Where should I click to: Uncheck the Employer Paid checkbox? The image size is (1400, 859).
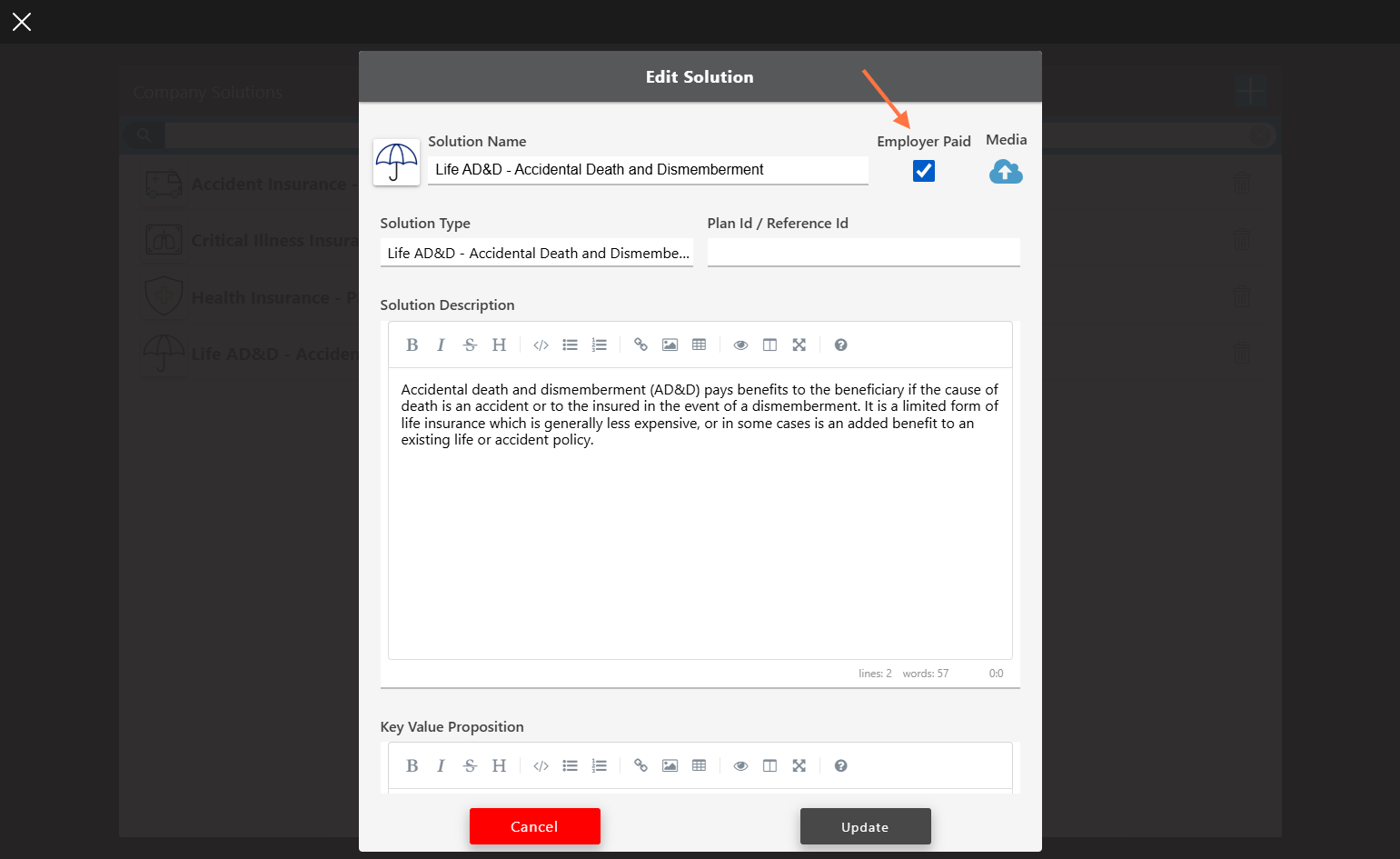924,171
